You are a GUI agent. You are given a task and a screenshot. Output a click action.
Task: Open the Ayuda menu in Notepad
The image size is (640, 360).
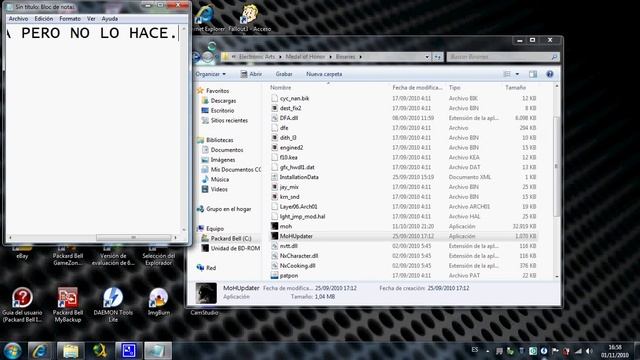109,19
